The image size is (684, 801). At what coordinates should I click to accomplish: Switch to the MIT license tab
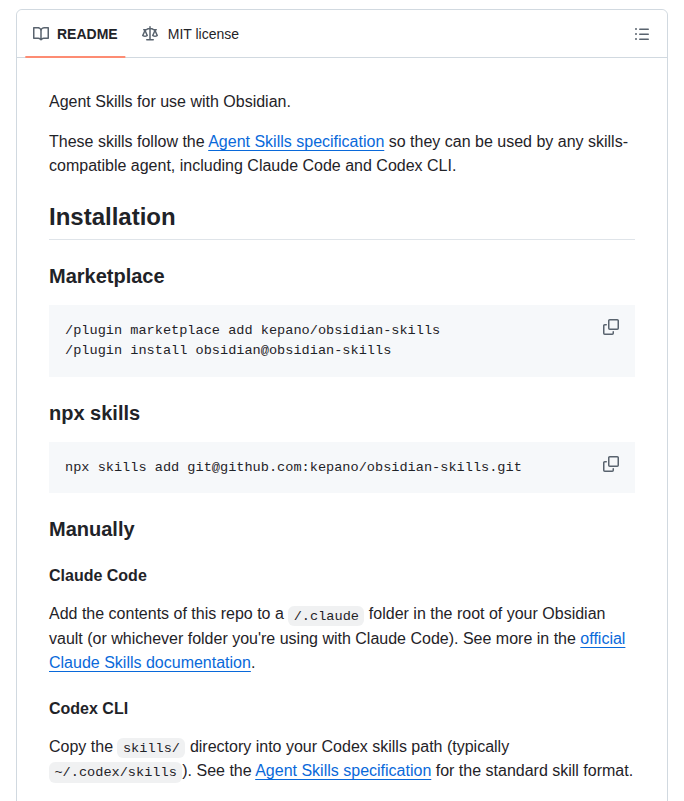click(x=190, y=34)
